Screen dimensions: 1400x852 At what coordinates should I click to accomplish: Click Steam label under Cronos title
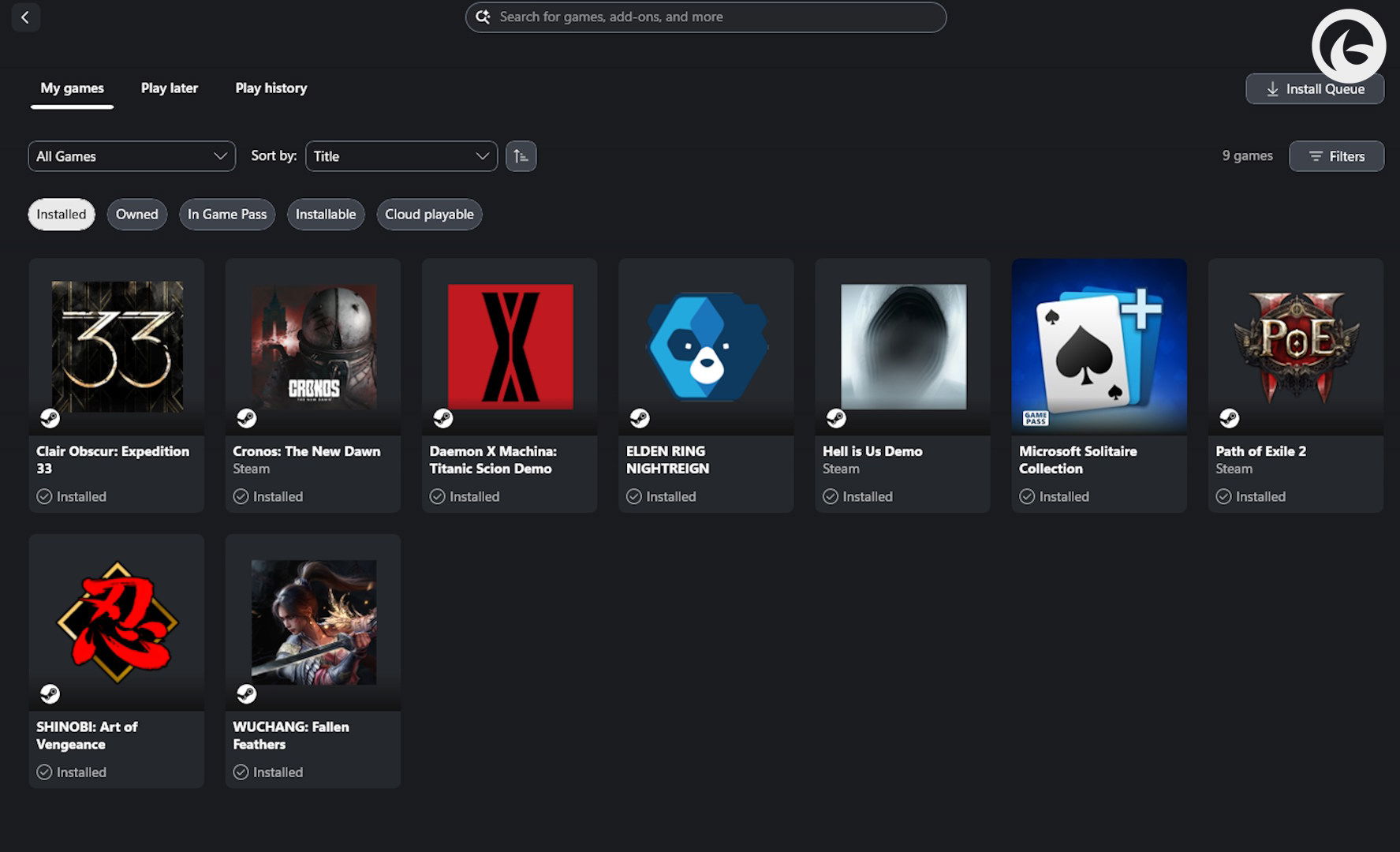click(x=251, y=469)
